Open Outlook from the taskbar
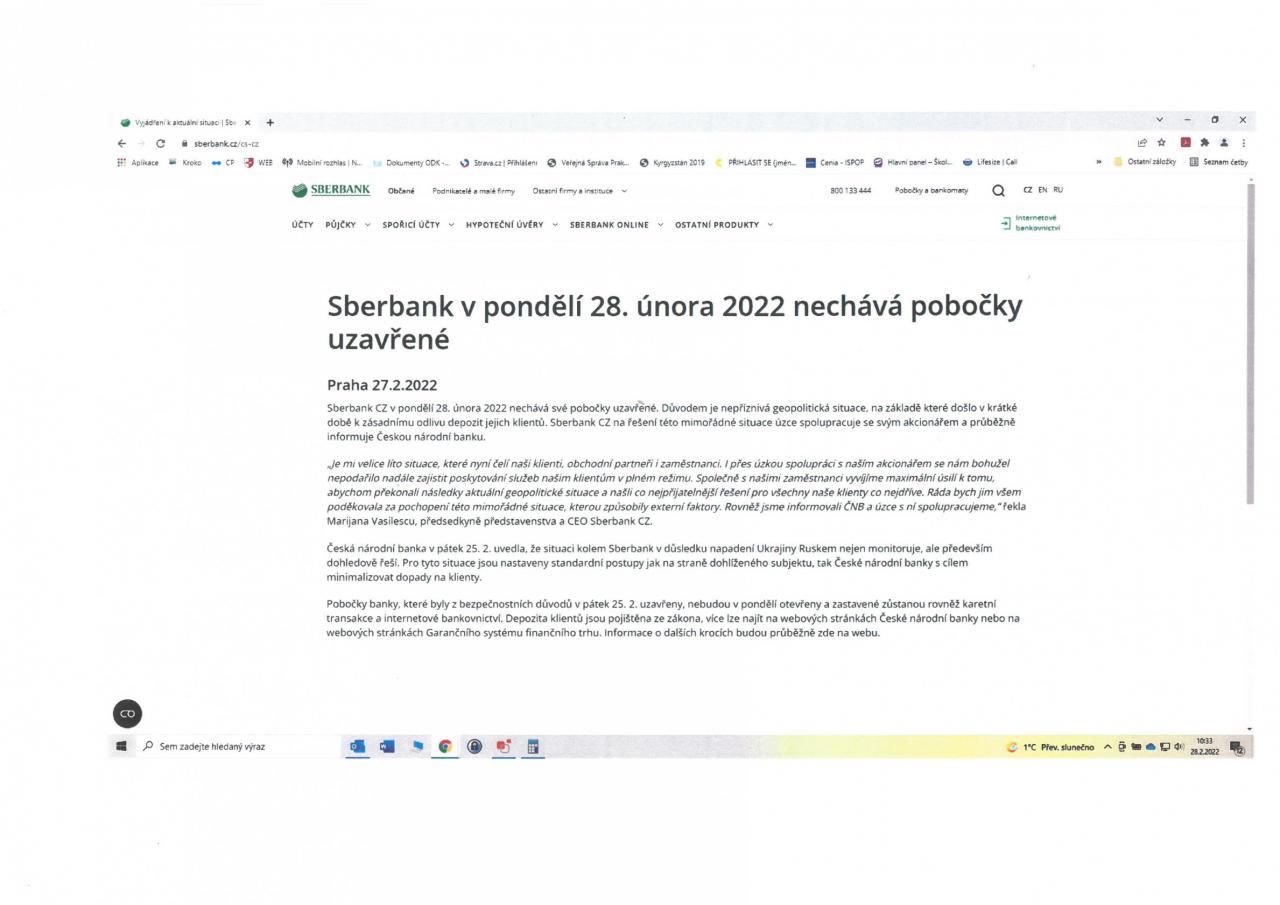The width and height of the screenshot is (1280, 905). tap(357, 746)
